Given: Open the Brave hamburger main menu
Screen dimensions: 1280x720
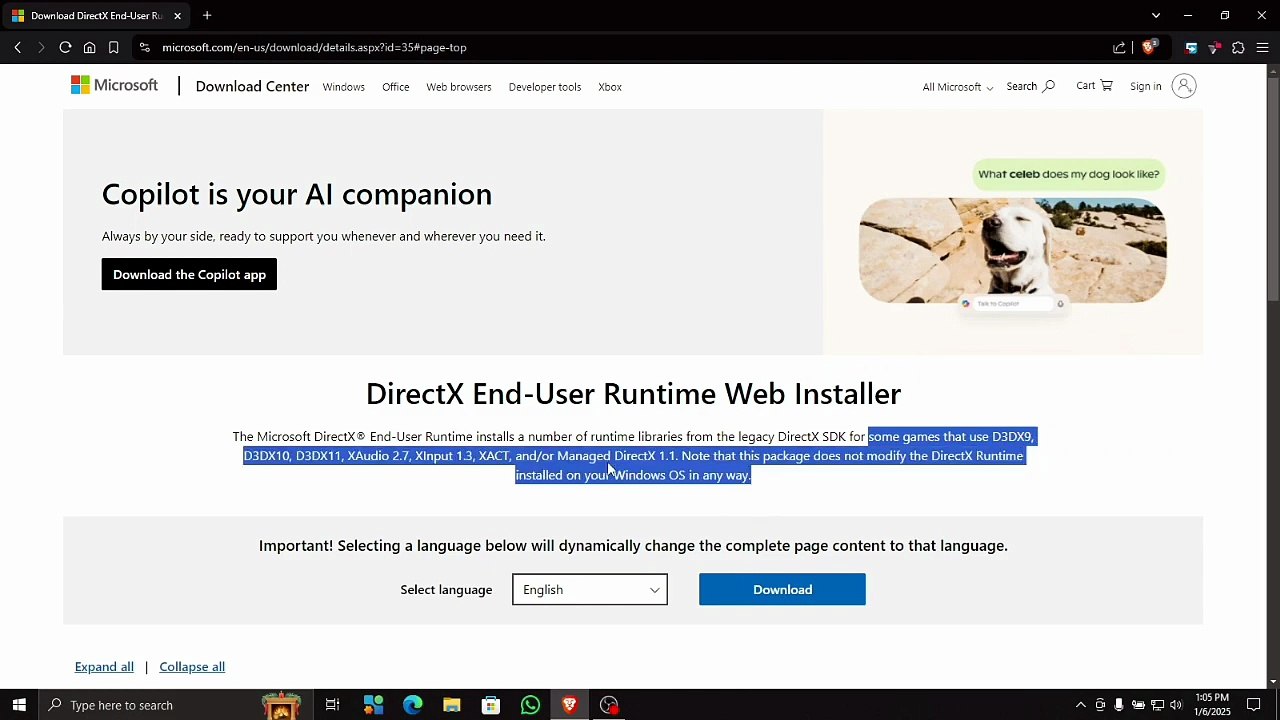Looking at the screenshot, I should (1262, 47).
